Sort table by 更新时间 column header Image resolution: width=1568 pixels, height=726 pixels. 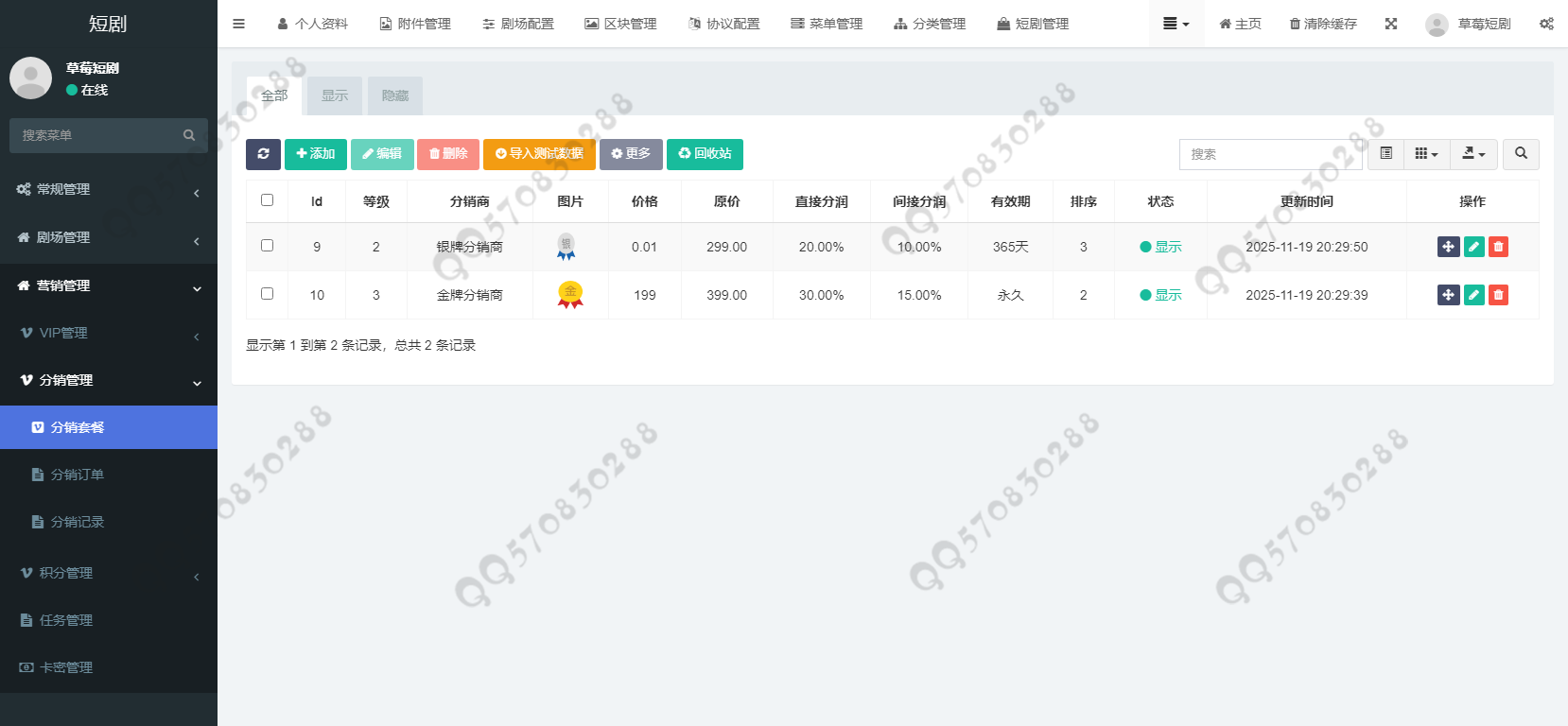pyautogui.click(x=1307, y=201)
